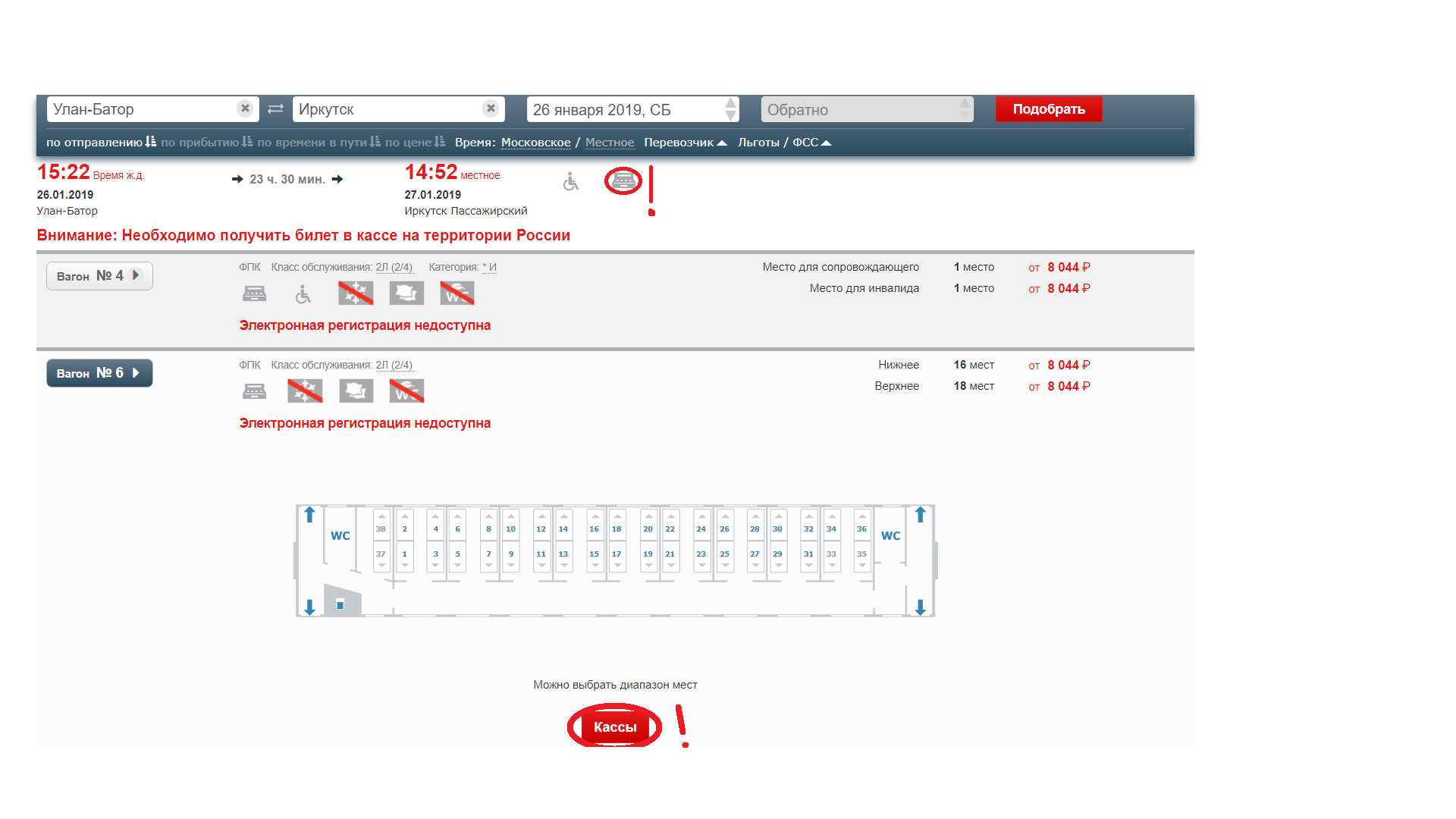This screenshot has width=1456, height=819.
Task: Swap departure and destination stations
Action: [x=275, y=109]
